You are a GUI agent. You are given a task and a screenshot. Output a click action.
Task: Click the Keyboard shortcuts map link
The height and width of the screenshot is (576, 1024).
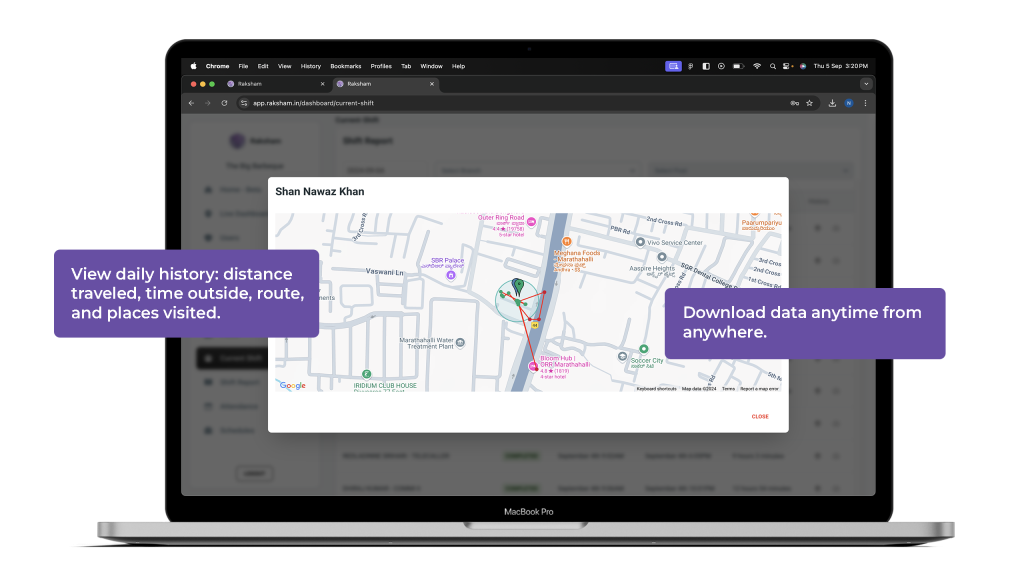click(656, 388)
